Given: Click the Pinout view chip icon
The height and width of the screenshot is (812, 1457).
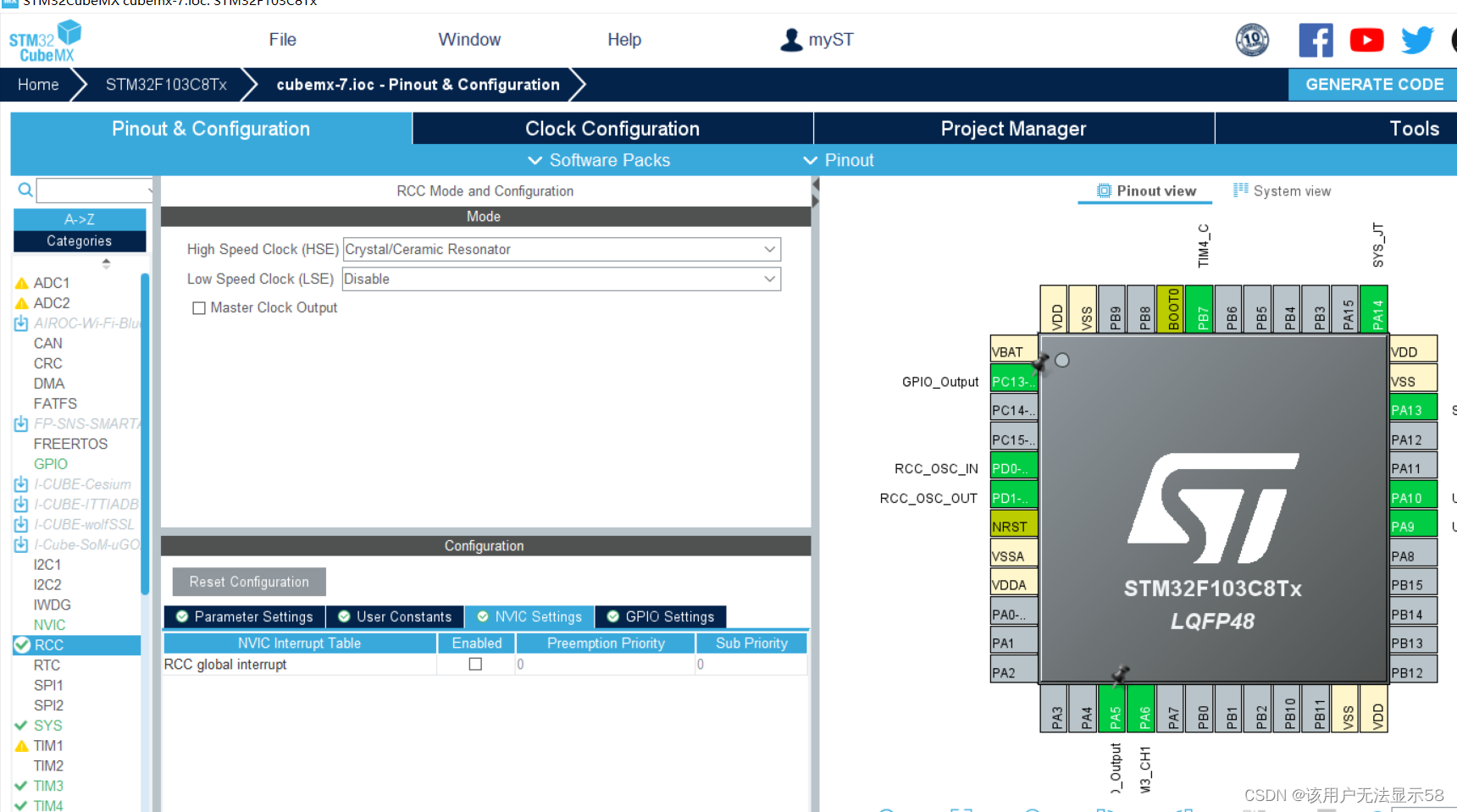Looking at the screenshot, I should (1104, 191).
